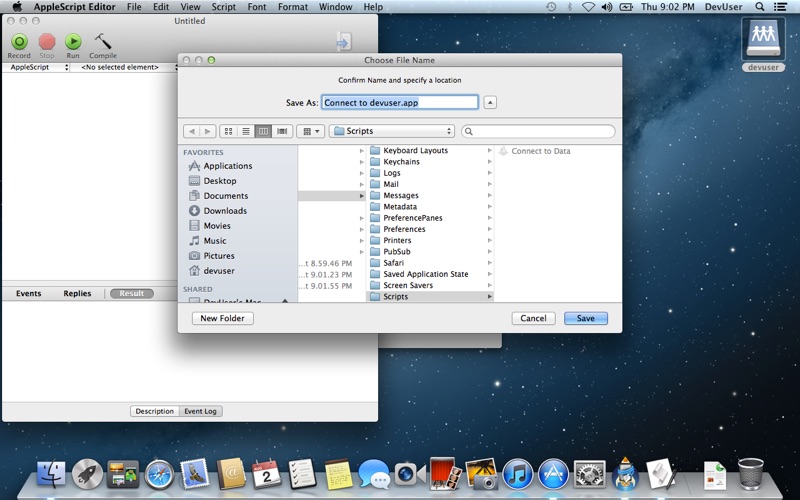Image resolution: width=800 pixels, height=500 pixels.
Task: Expand the Keyboard Layouts folder arrow
Action: click(489, 151)
